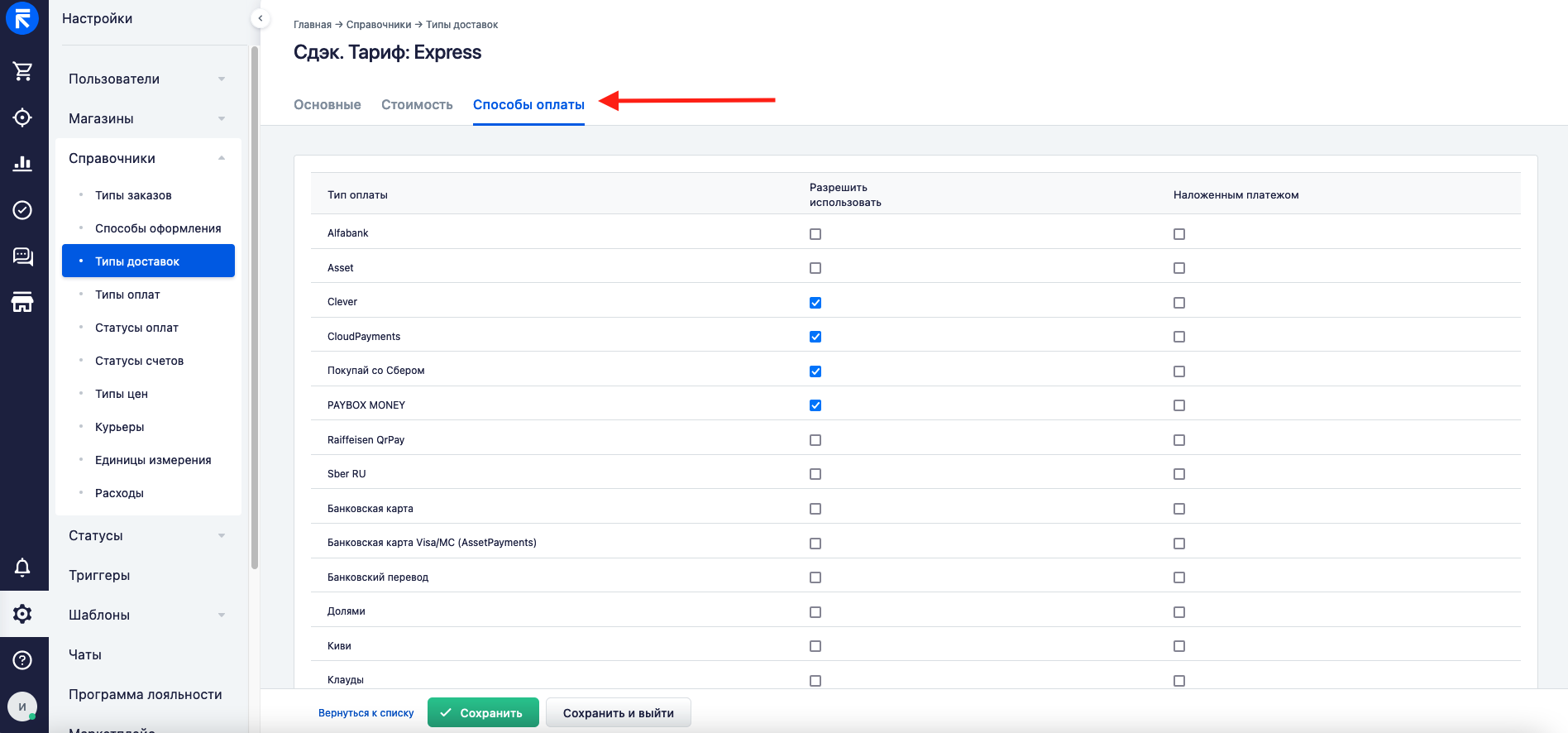Open the target crosshair sidebar icon
The height and width of the screenshot is (733, 1568).
[x=22, y=117]
